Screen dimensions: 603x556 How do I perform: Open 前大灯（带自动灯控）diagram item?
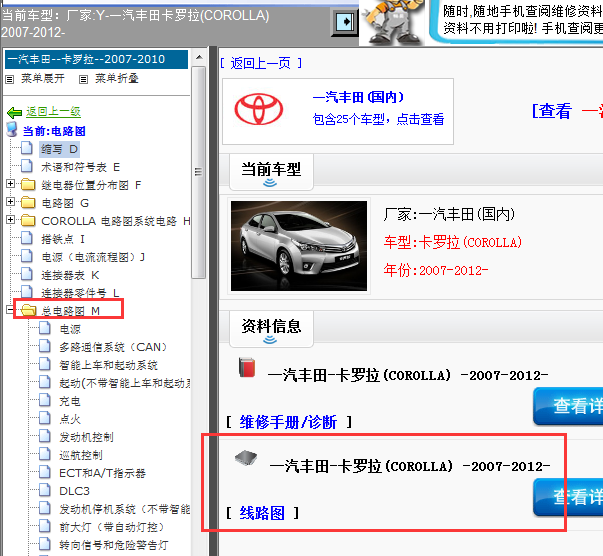112,527
